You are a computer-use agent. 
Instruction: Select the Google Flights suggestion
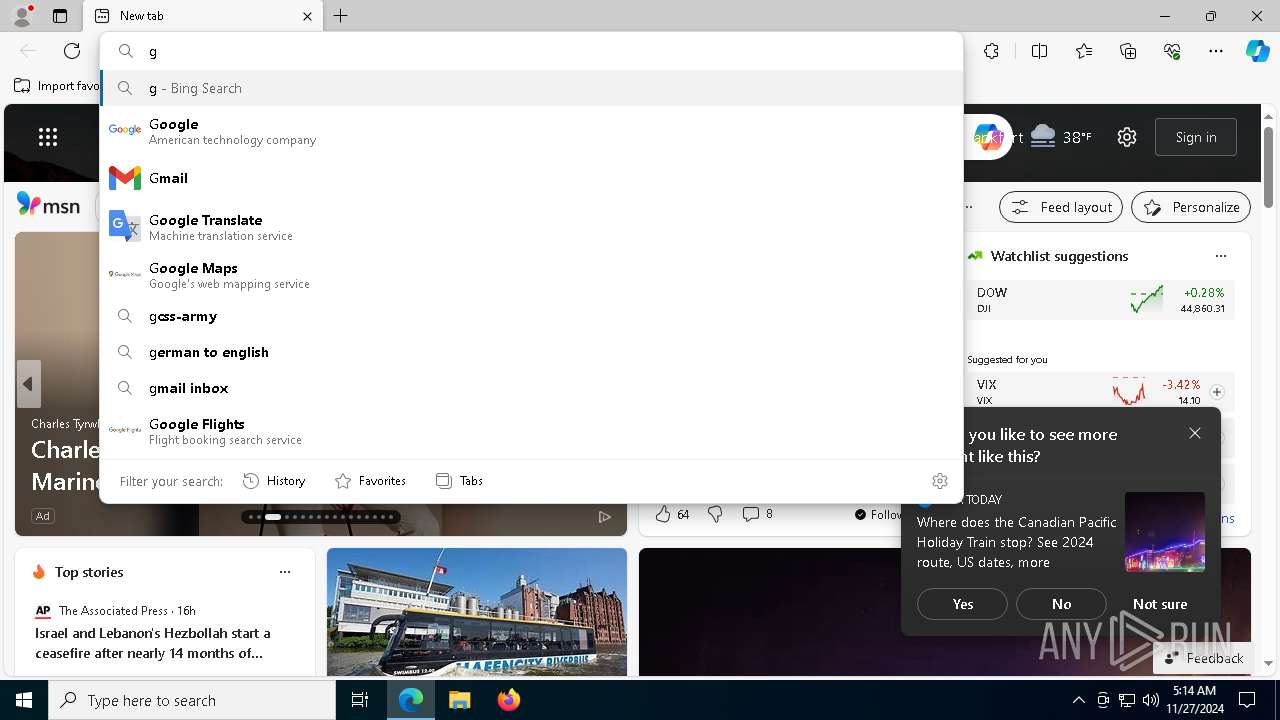531,431
